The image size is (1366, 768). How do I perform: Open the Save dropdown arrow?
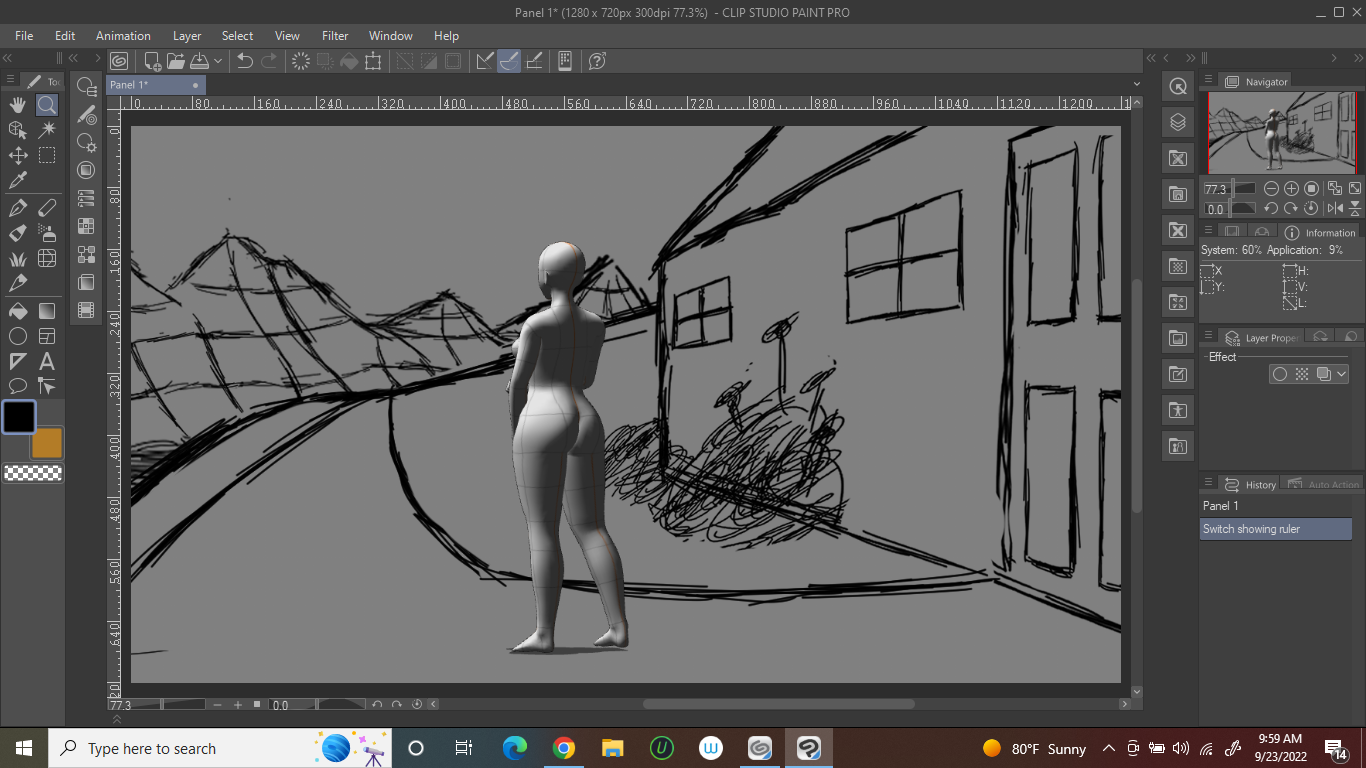[x=218, y=61]
